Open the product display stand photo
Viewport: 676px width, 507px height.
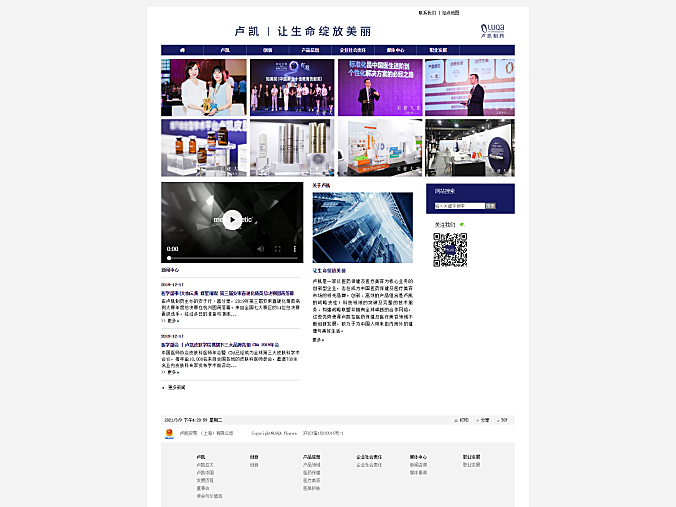[x=380, y=148]
